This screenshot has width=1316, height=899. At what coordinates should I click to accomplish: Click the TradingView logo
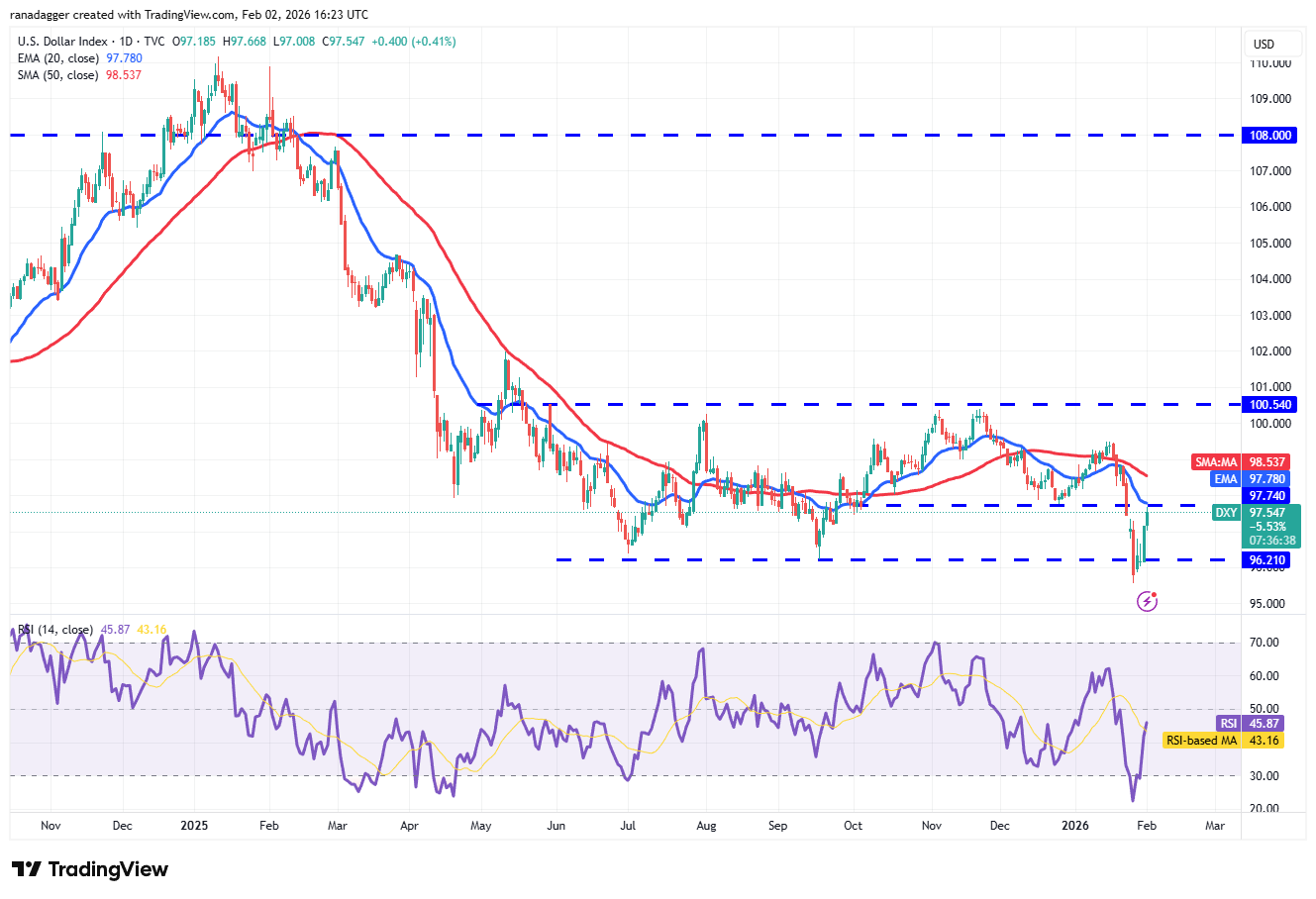pyautogui.click(x=87, y=869)
